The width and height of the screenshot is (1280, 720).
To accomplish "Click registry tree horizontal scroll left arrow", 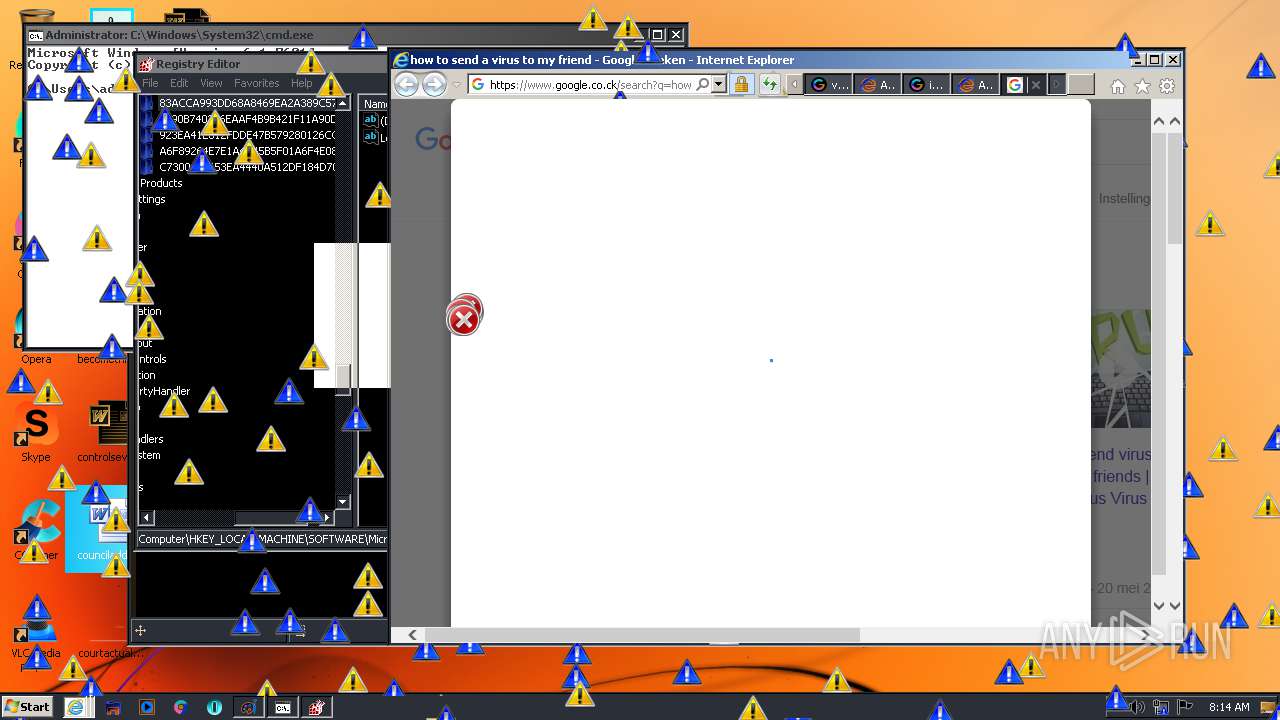I will (x=147, y=517).
